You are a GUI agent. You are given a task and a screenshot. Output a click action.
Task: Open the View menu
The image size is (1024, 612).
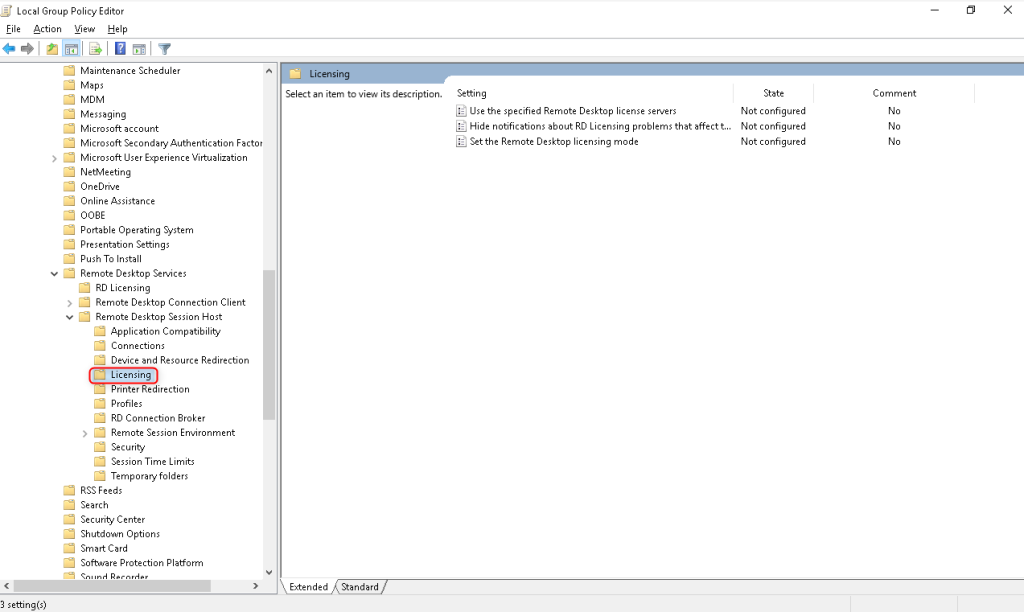click(x=84, y=29)
